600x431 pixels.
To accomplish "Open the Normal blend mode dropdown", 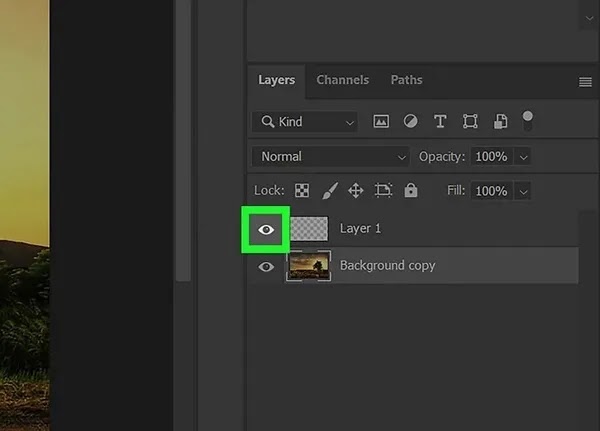I will (x=331, y=157).
